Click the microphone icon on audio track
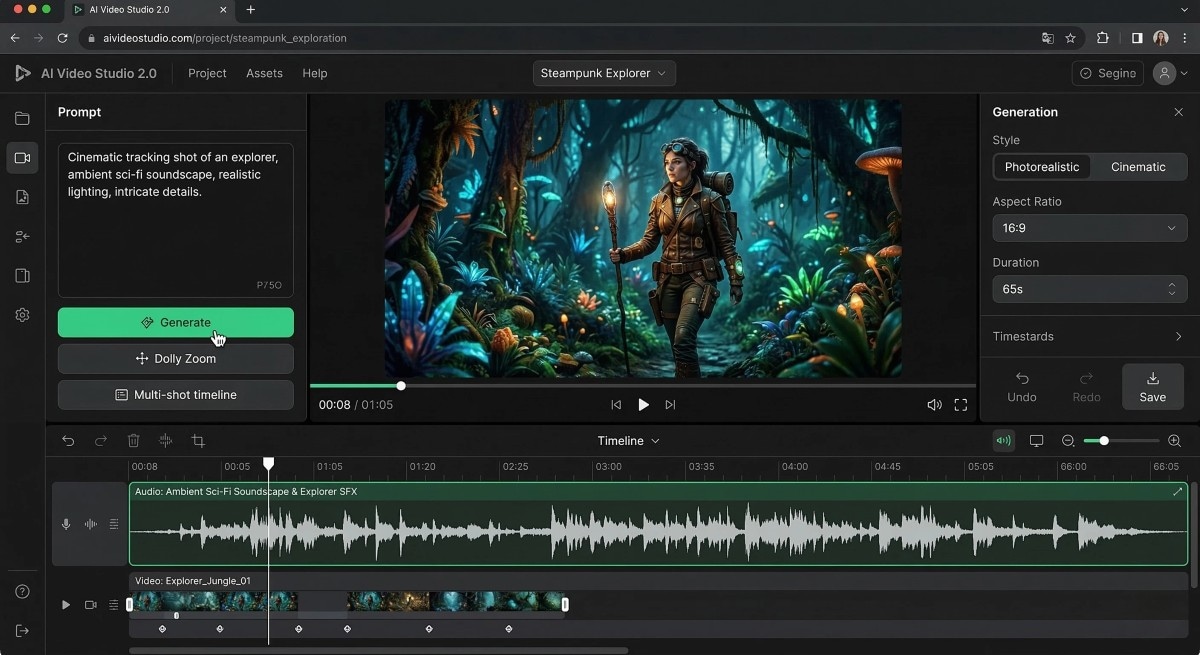 click(x=66, y=524)
